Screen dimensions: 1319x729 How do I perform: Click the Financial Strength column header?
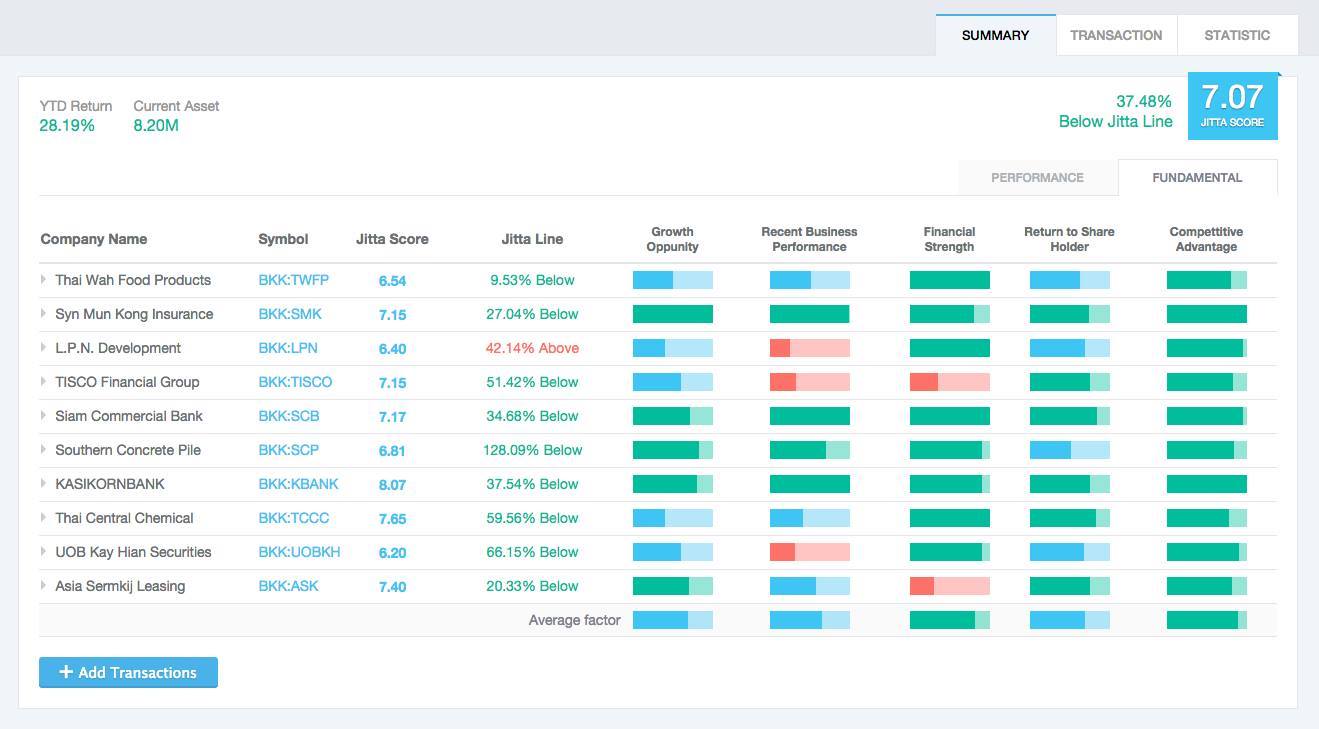coord(949,239)
